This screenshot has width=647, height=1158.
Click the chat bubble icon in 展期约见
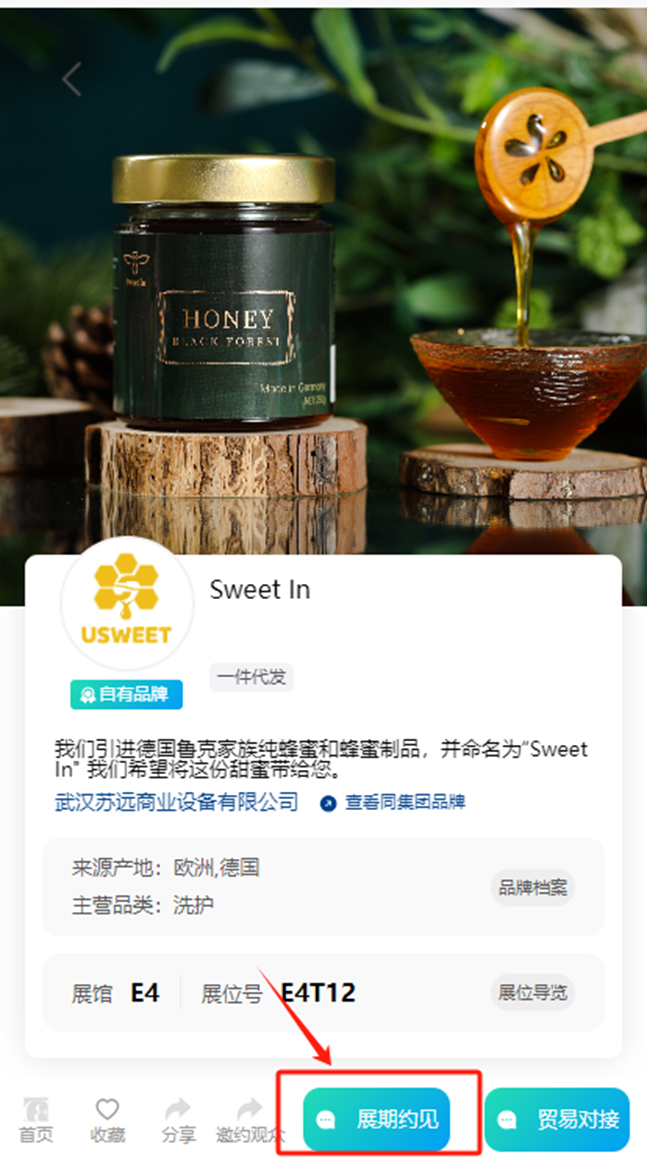(326, 1120)
